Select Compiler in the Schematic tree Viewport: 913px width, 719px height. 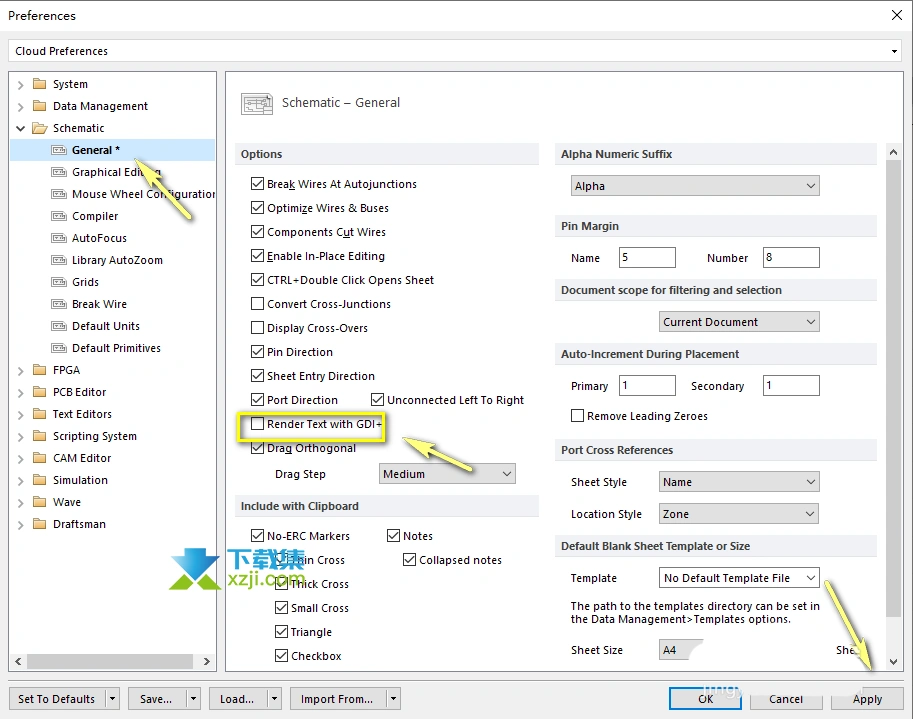[x=95, y=216]
